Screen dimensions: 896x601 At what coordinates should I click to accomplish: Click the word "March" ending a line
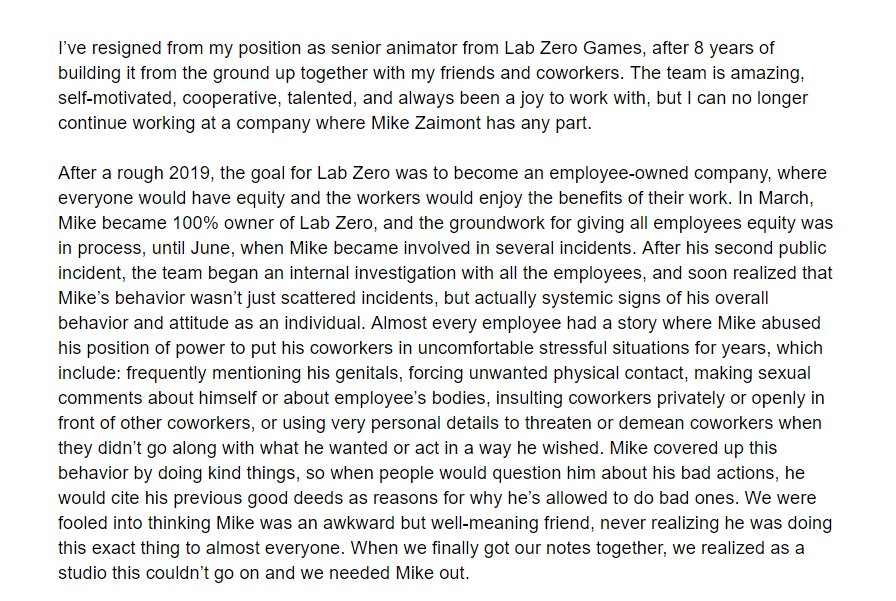pos(785,198)
